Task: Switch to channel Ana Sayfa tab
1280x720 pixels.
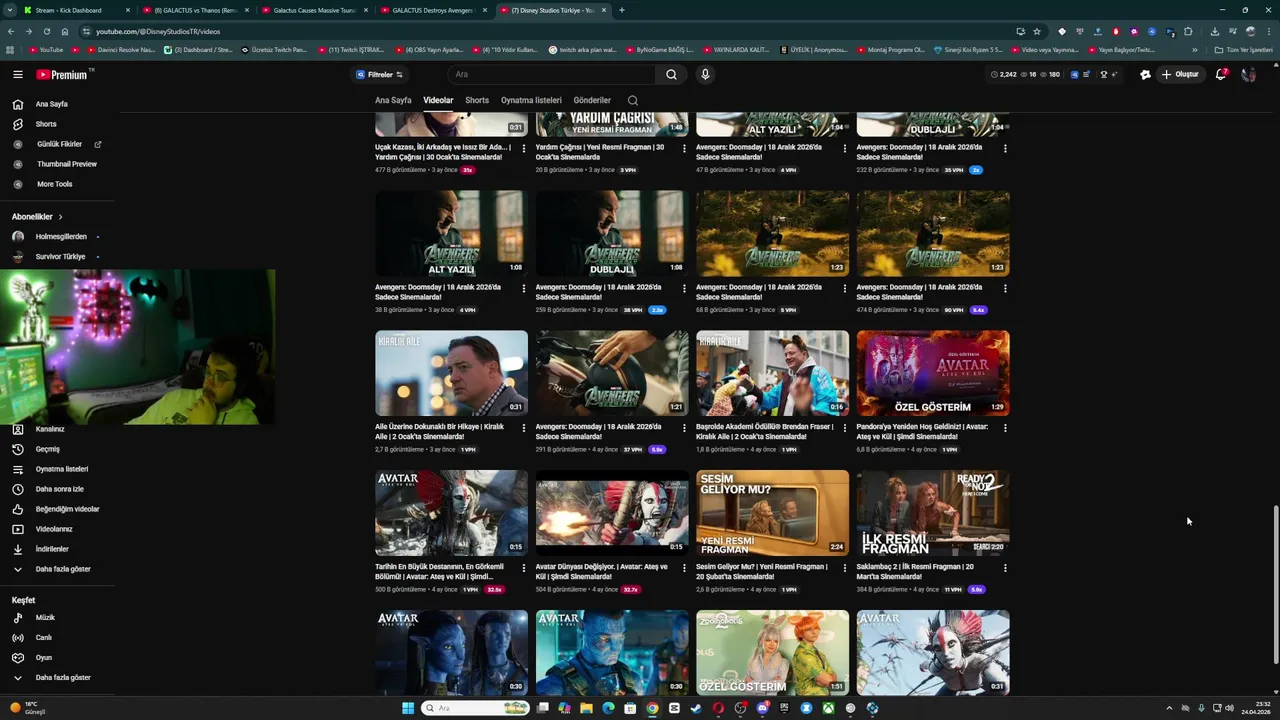Action: 393,100
